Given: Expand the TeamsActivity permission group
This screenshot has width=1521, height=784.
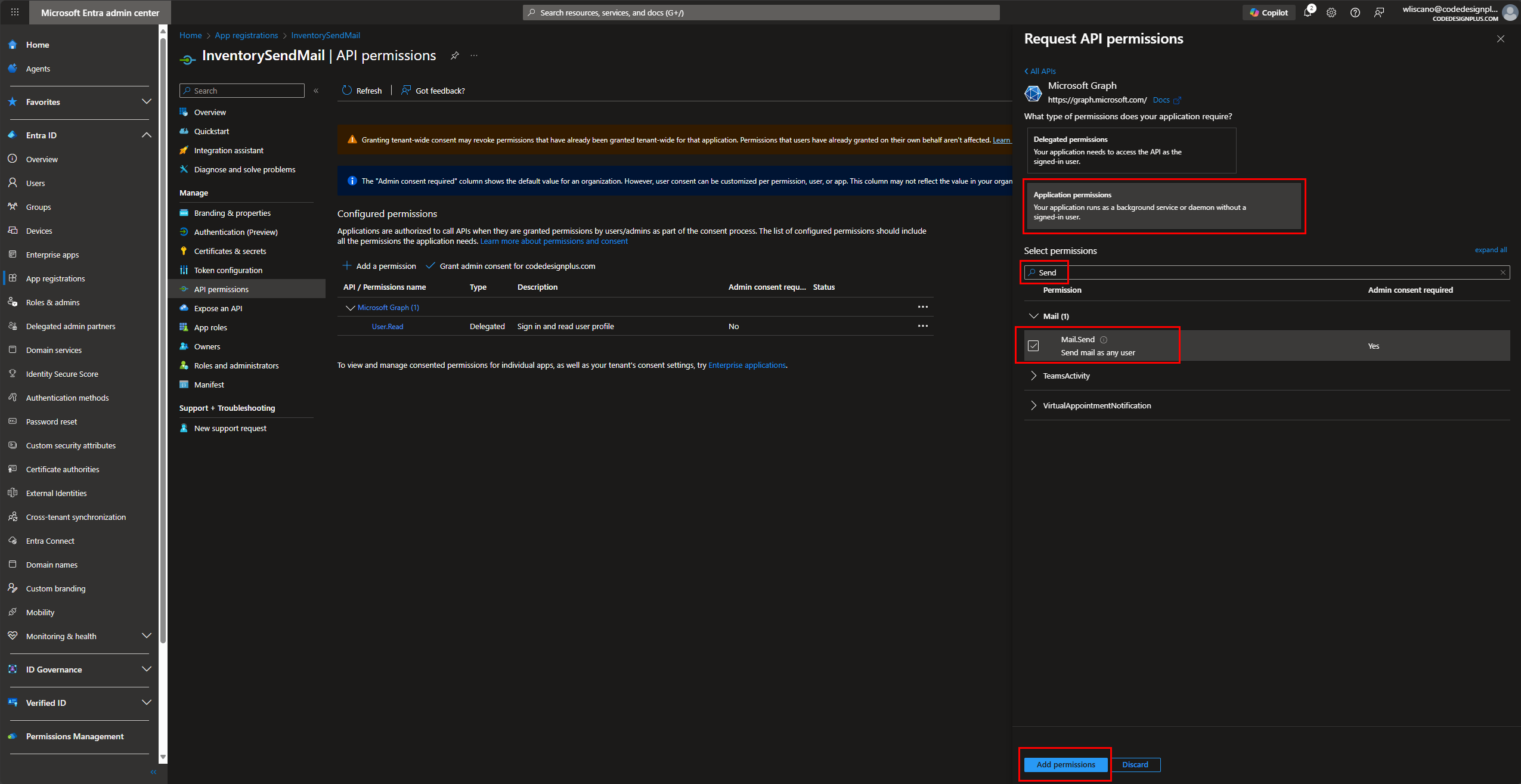Looking at the screenshot, I should pyautogui.click(x=1033, y=376).
